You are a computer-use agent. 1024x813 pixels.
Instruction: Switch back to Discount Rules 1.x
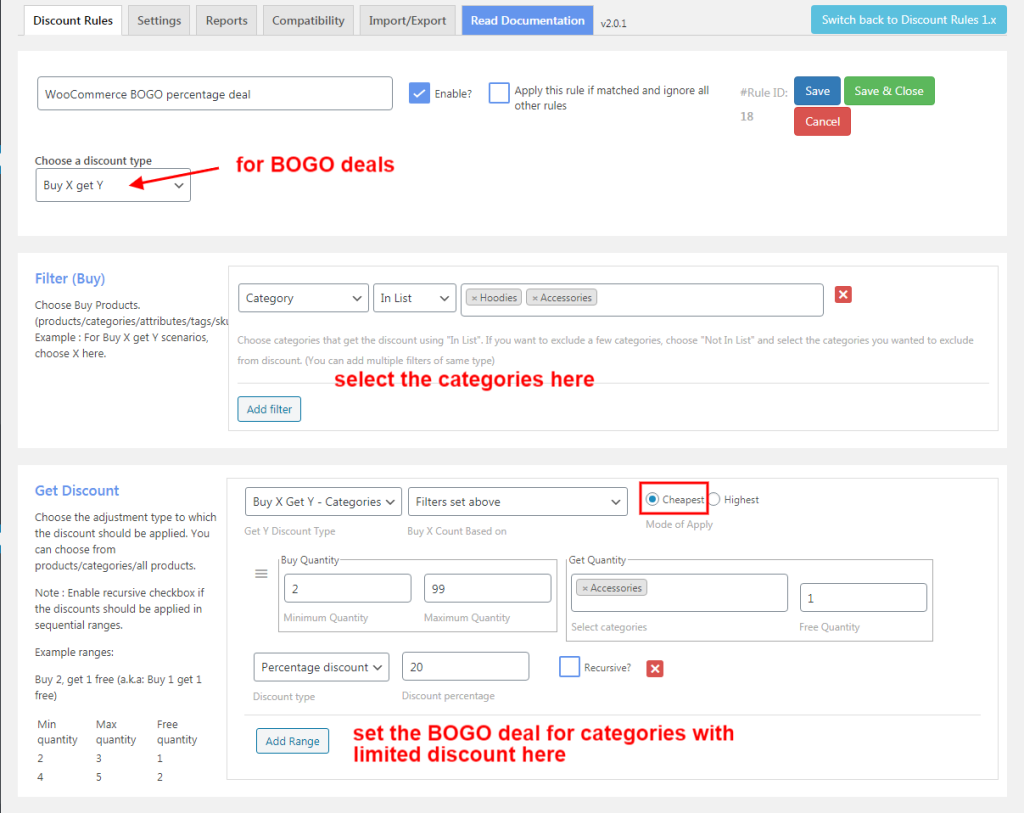click(908, 20)
